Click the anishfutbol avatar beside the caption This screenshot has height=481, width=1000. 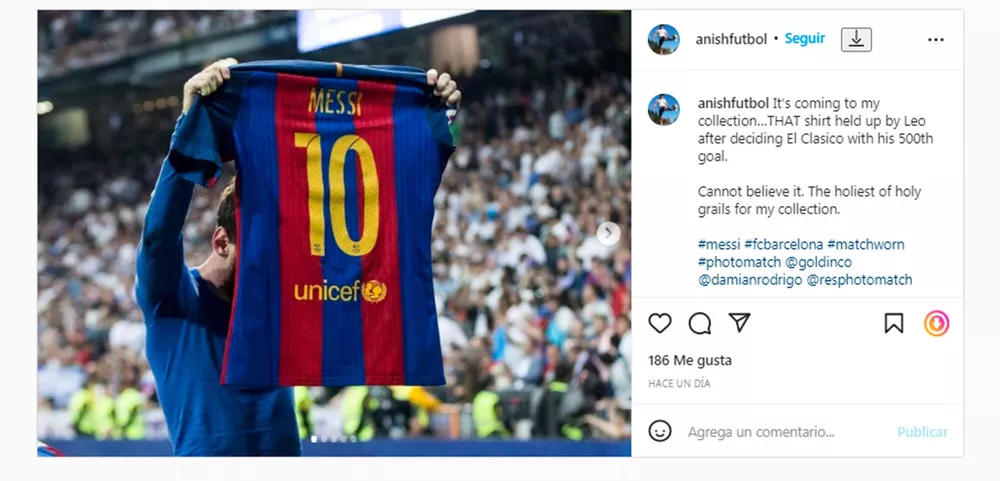664,109
